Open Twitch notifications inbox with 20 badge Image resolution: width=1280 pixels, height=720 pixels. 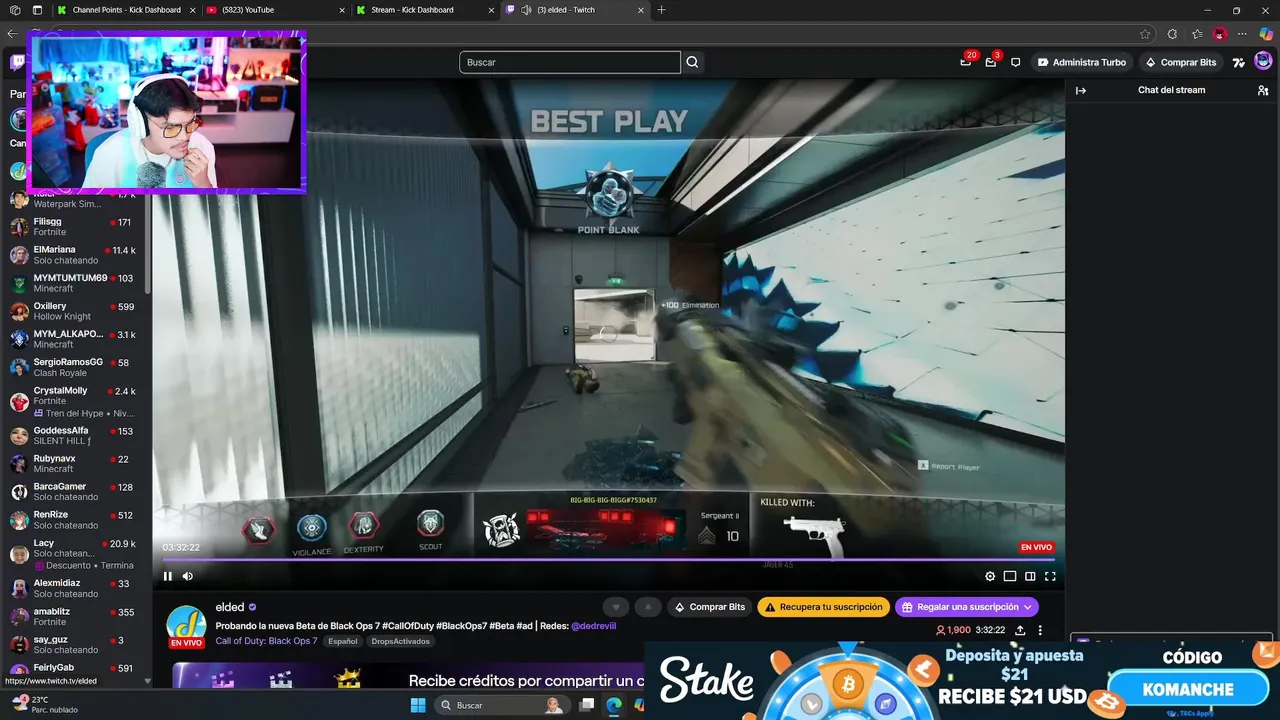click(x=966, y=62)
